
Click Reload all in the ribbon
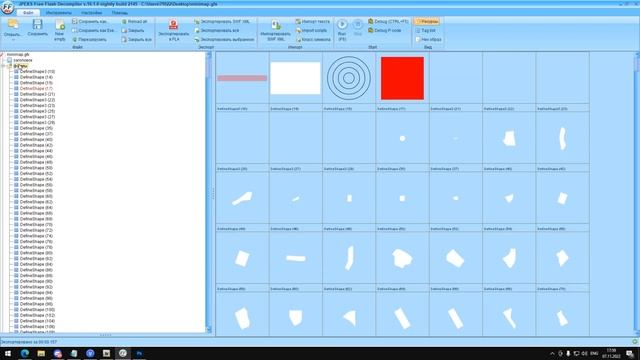click(134, 21)
